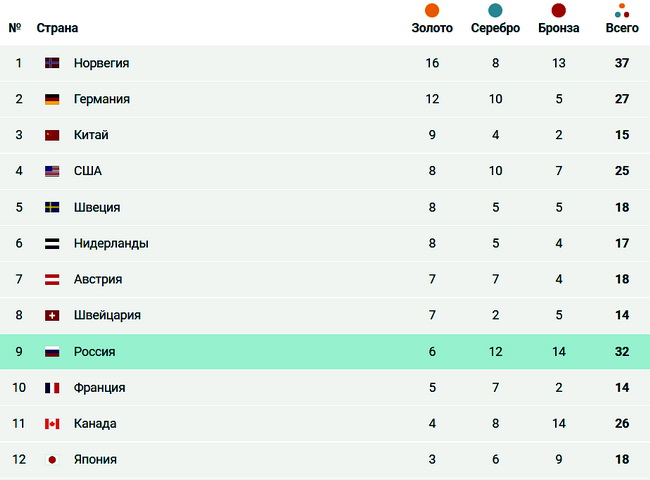The width and height of the screenshot is (650, 480).
Task: Select Франция's total medal count 14
Action: [622, 387]
